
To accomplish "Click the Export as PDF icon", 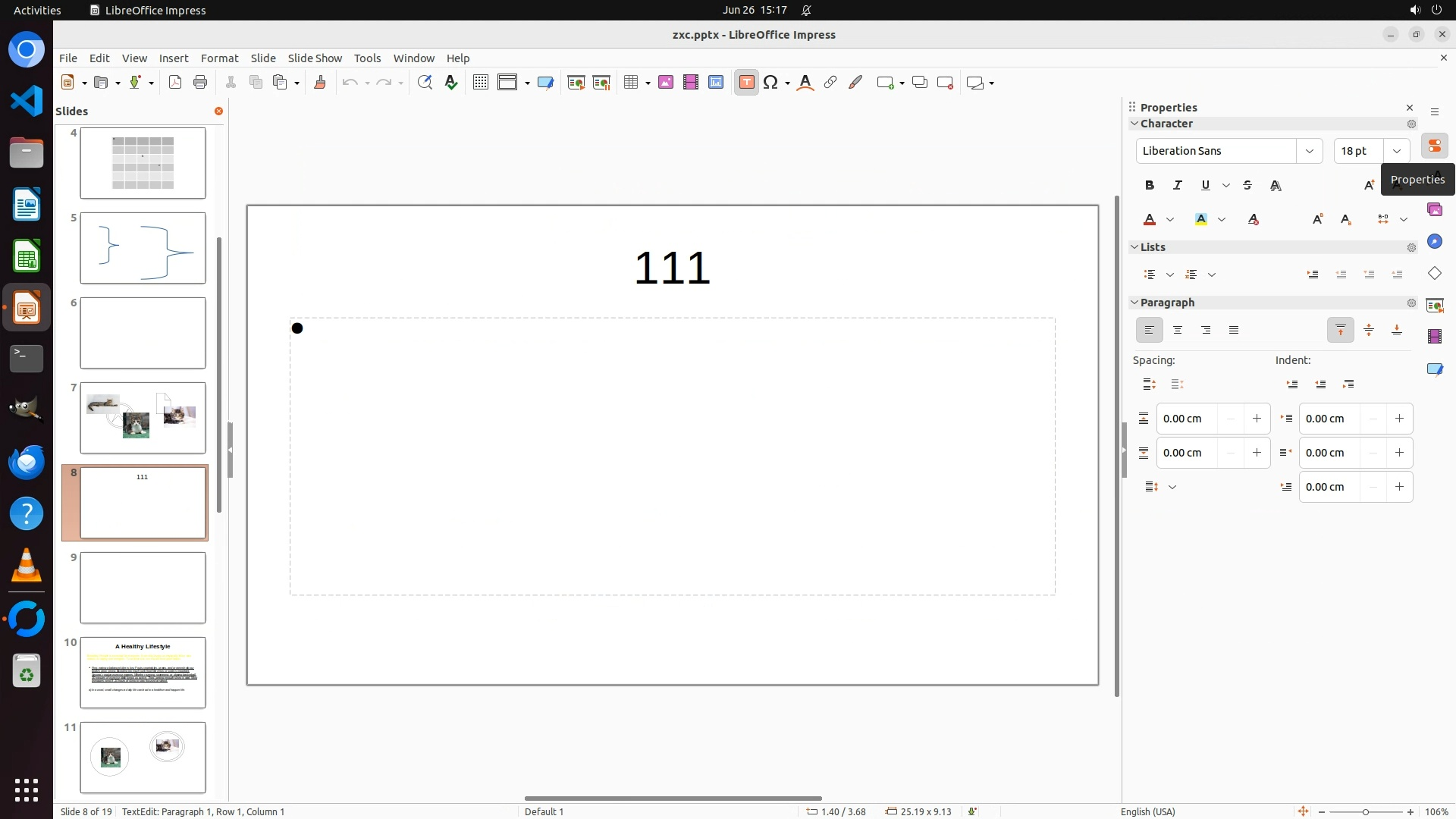I will pos(175,83).
